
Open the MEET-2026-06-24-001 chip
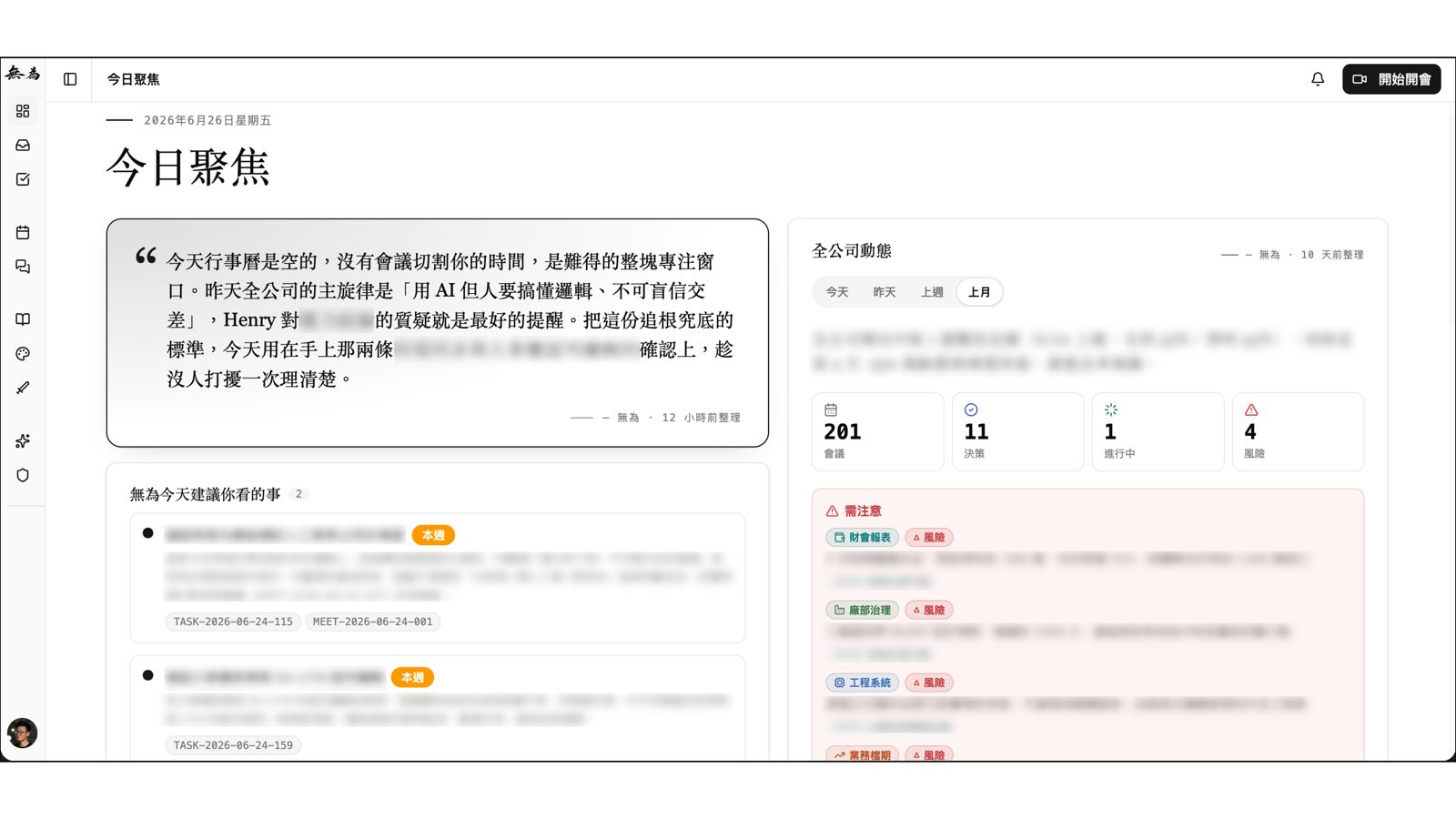click(x=372, y=622)
